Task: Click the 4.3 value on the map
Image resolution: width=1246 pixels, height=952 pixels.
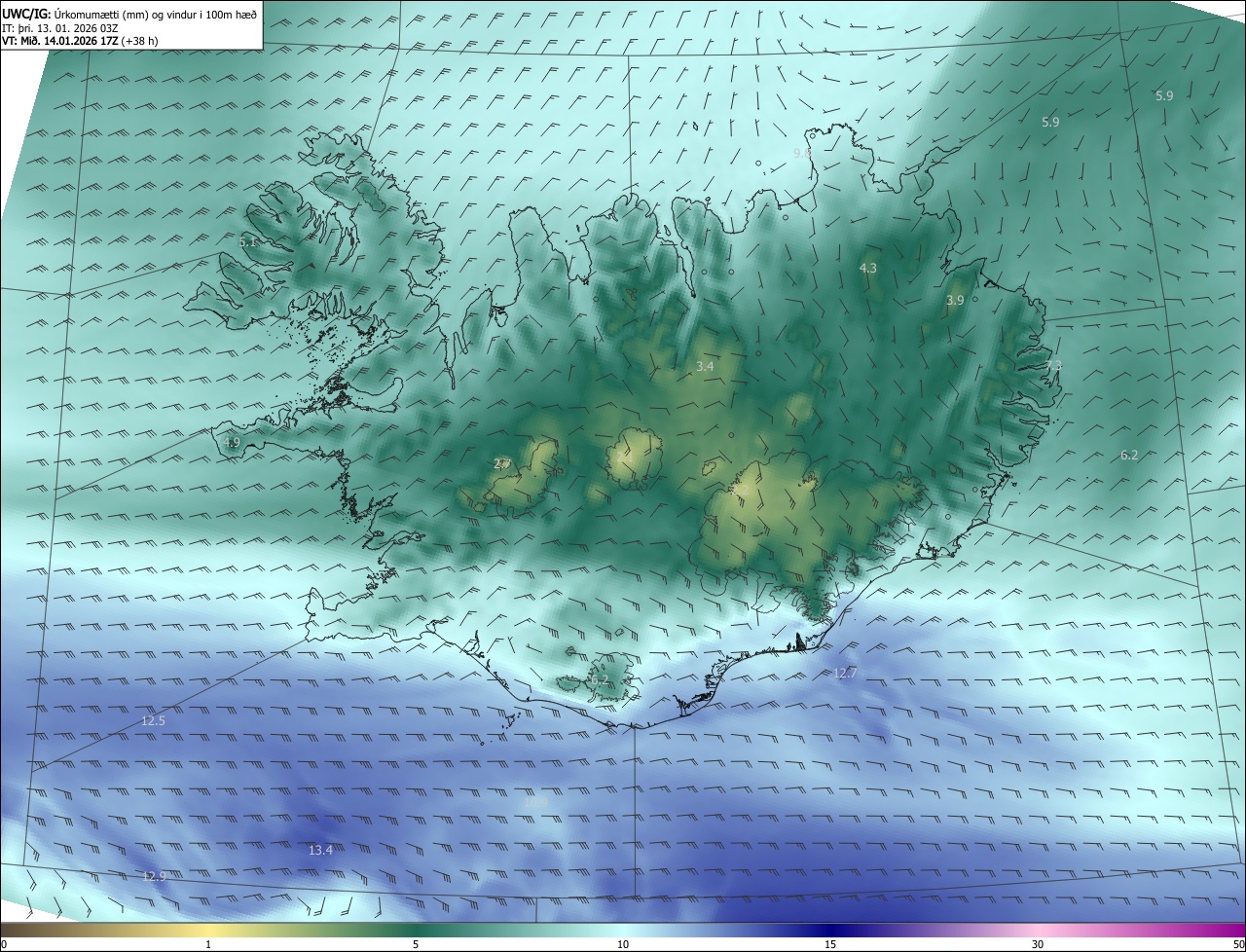Action: (867, 268)
